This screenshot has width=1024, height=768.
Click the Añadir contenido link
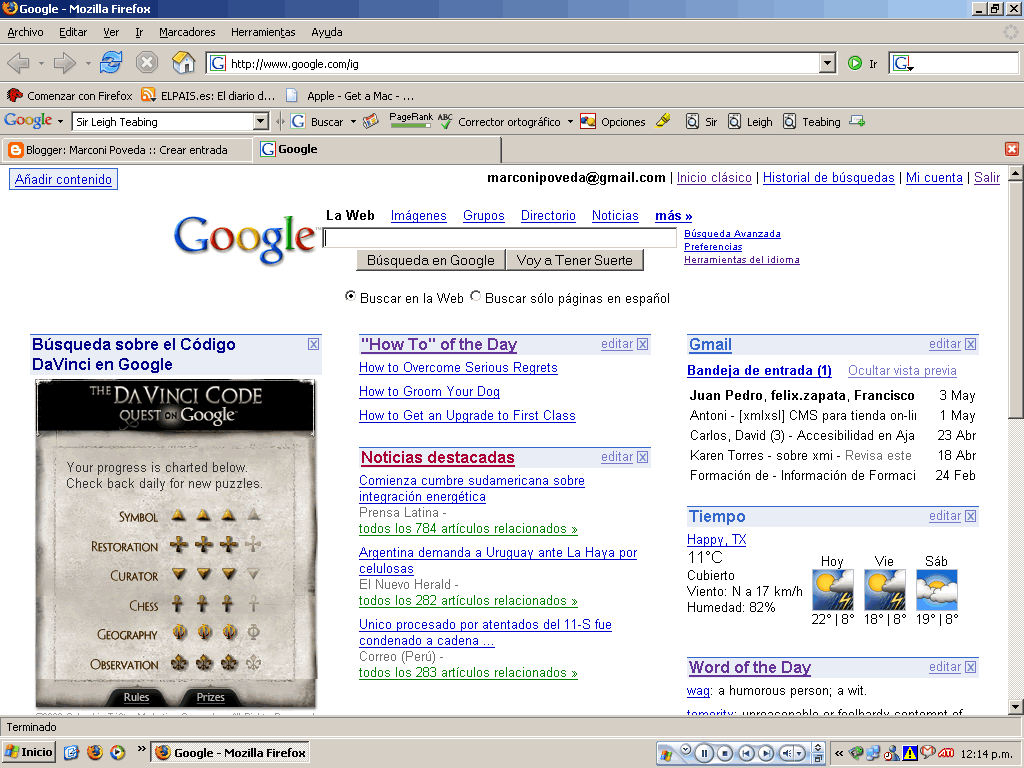tap(63, 180)
